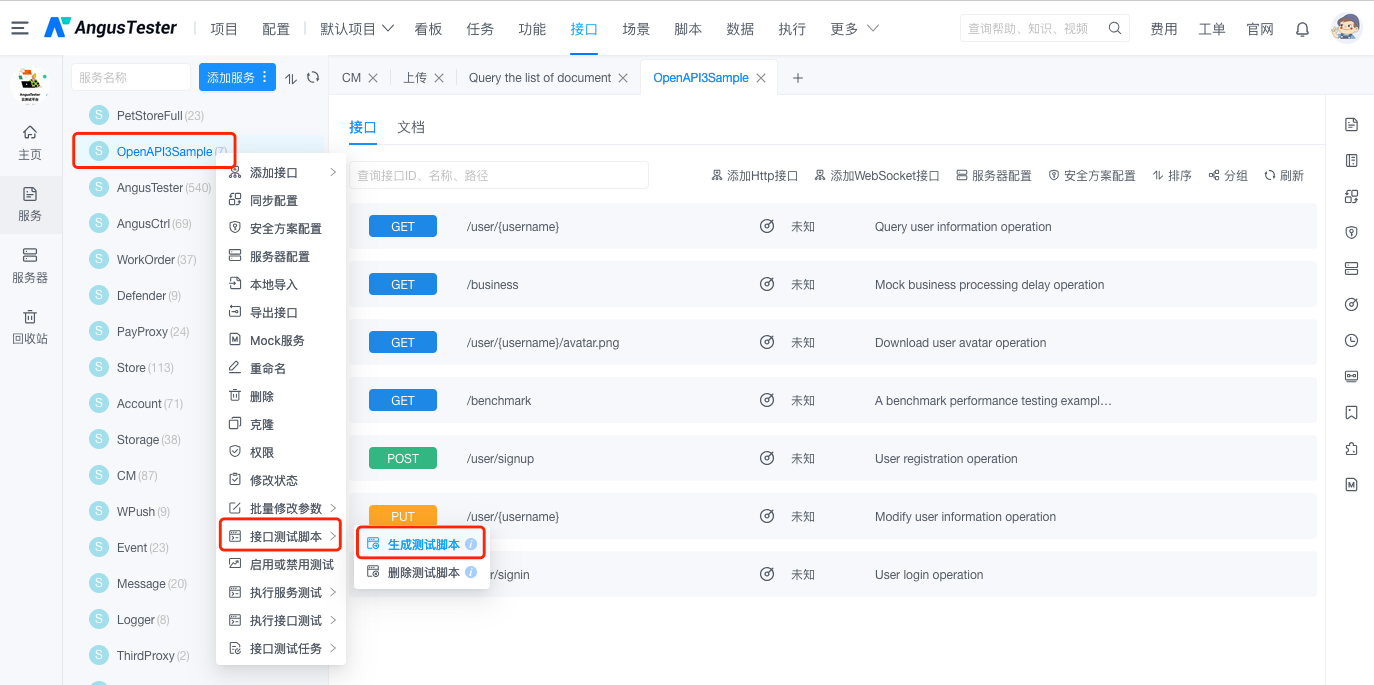Click 添加WebSocket接口 button

(x=877, y=176)
